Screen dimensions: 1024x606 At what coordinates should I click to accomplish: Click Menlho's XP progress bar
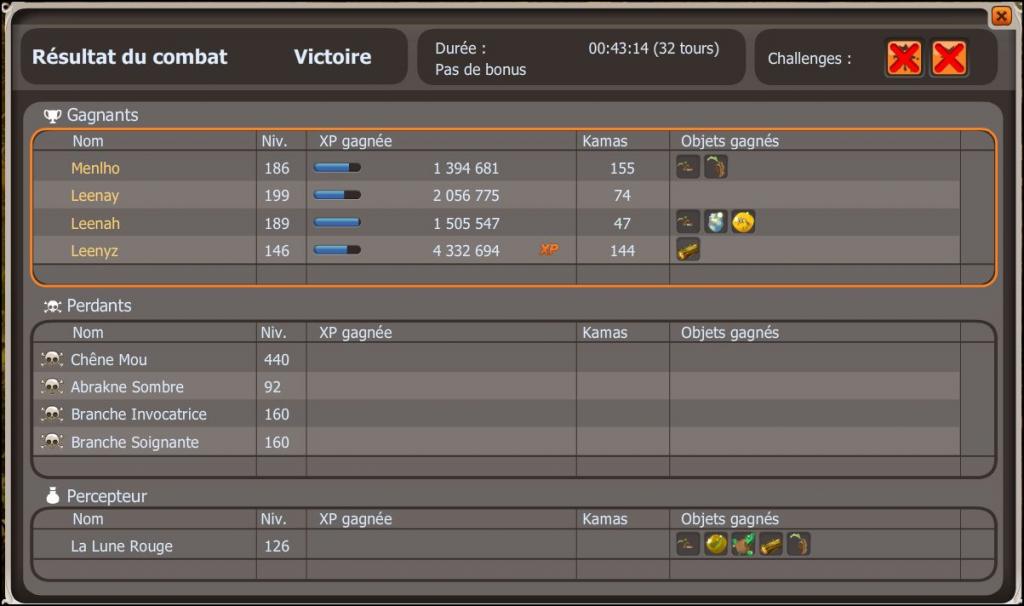pos(337,168)
